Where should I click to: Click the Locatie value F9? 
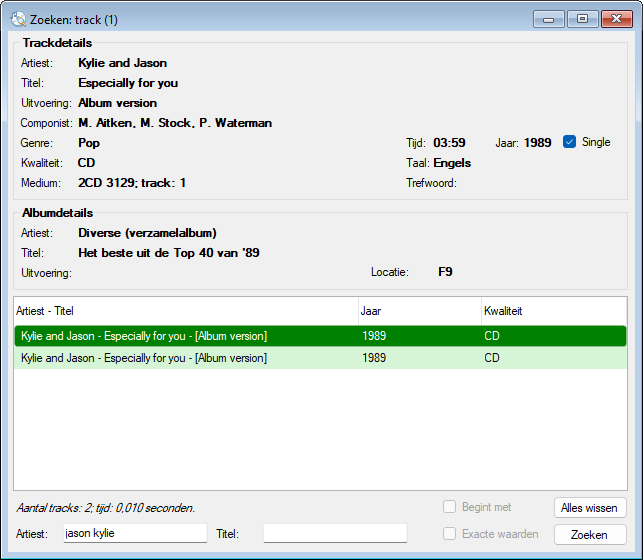[x=445, y=272]
